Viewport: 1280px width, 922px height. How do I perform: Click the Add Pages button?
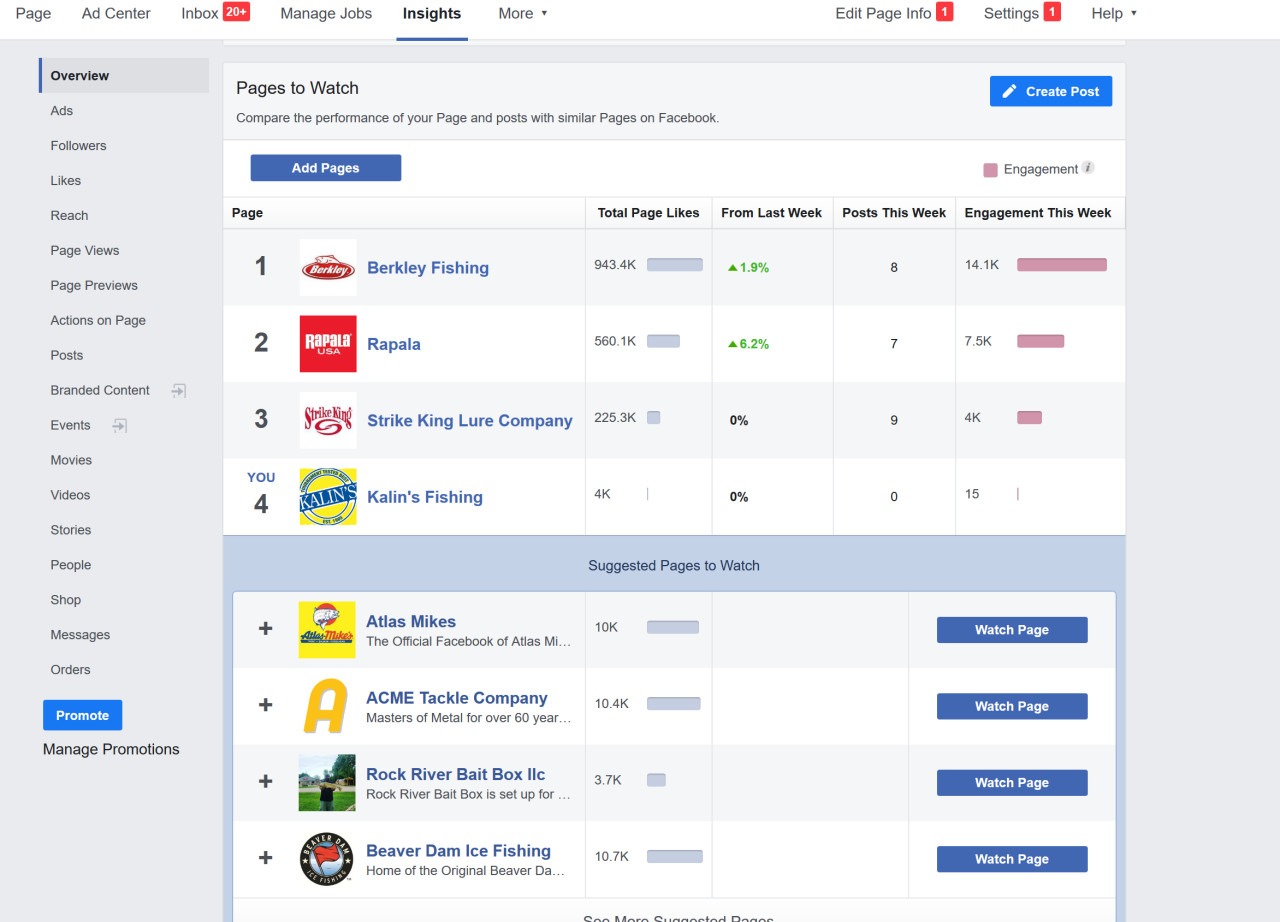pyautogui.click(x=325, y=168)
